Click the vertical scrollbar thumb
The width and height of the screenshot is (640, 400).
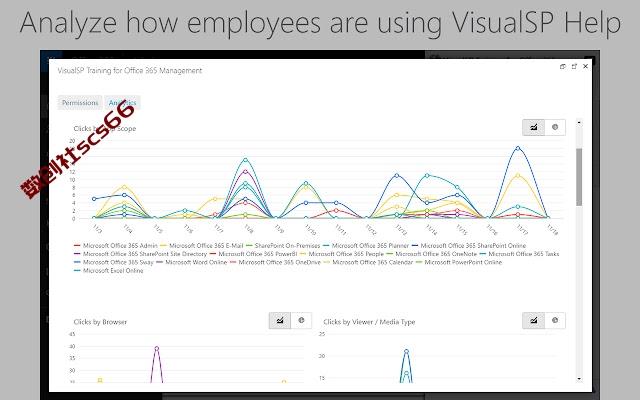579,177
